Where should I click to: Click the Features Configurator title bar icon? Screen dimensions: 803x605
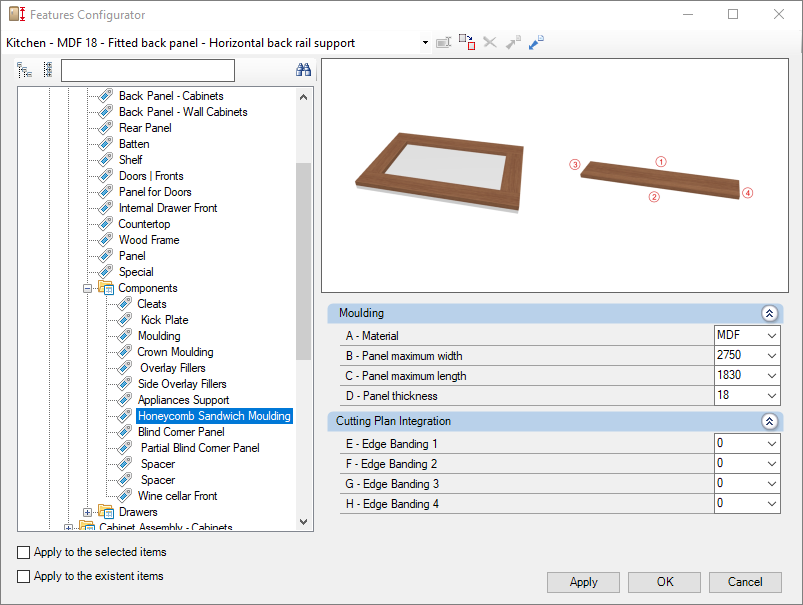(x=17, y=14)
